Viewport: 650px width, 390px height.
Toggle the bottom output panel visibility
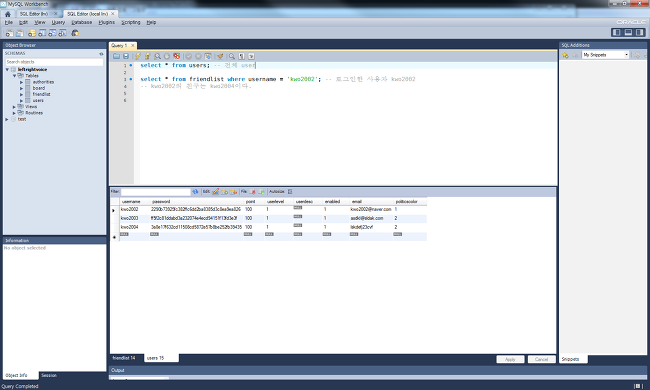click(x=628, y=32)
